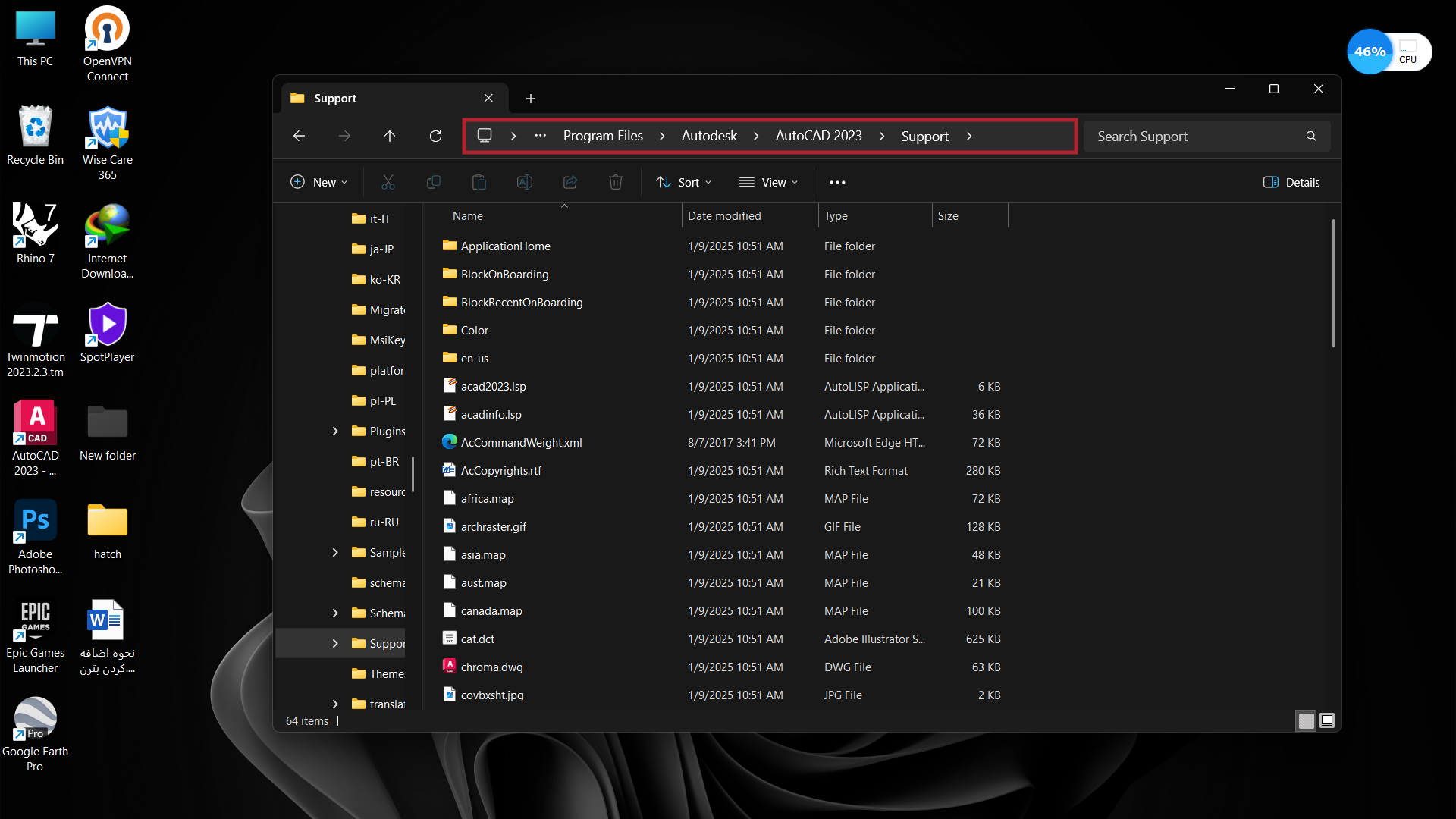1456x819 pixels.
Task: Select the Wise Care 365 icon
Action: pyautogui.click(x=107, y=143)
